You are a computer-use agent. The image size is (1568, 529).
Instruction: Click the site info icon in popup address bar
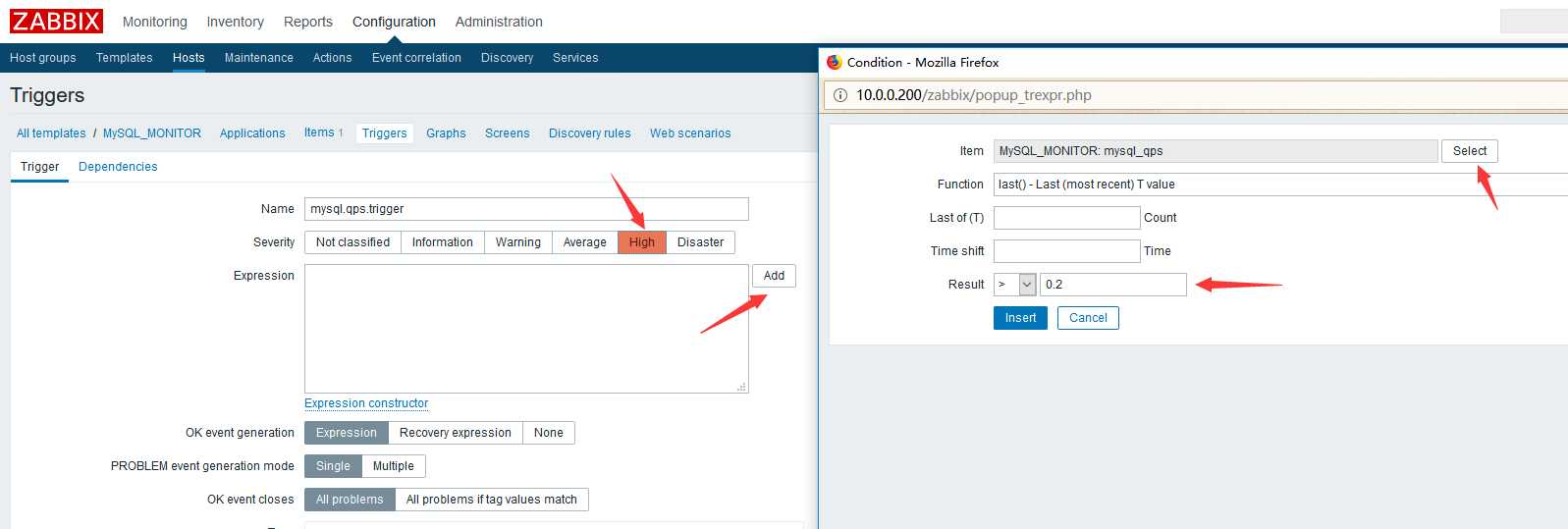pos(840,95)
